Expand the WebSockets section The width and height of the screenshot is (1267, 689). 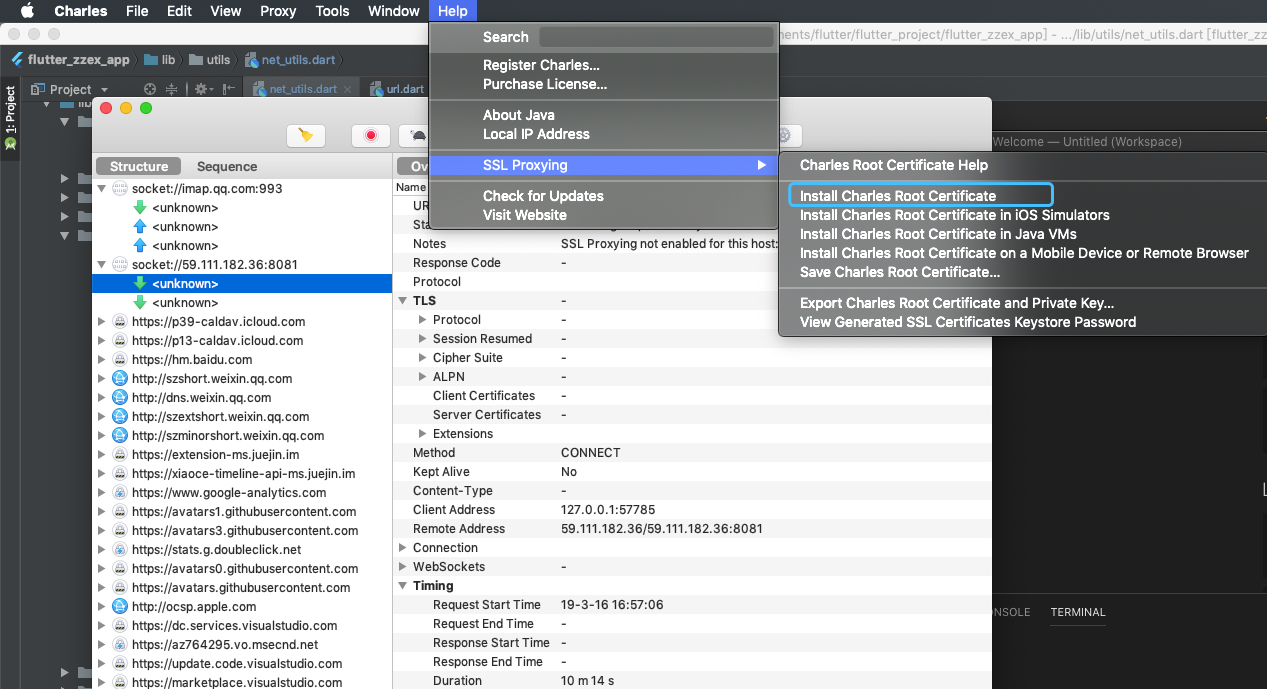point(403,567)
